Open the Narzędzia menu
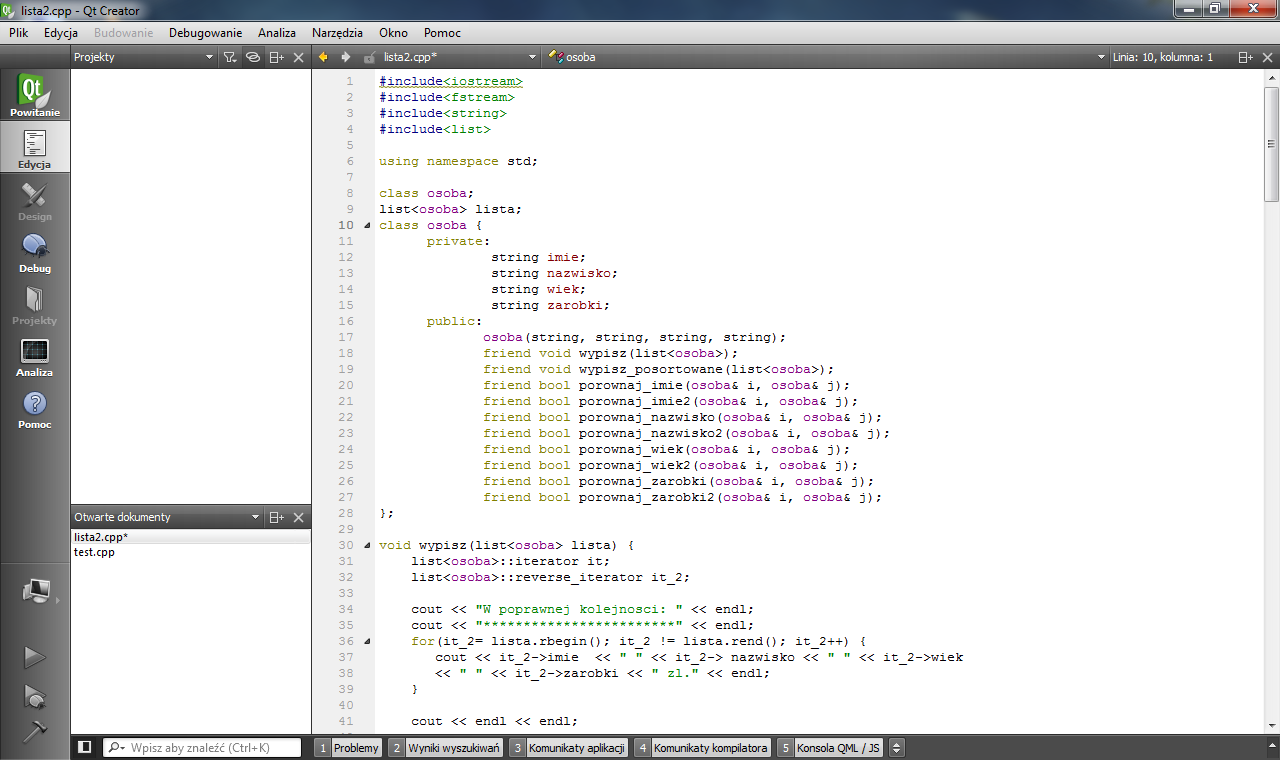 pyautogui.click(x=337, y=33)
